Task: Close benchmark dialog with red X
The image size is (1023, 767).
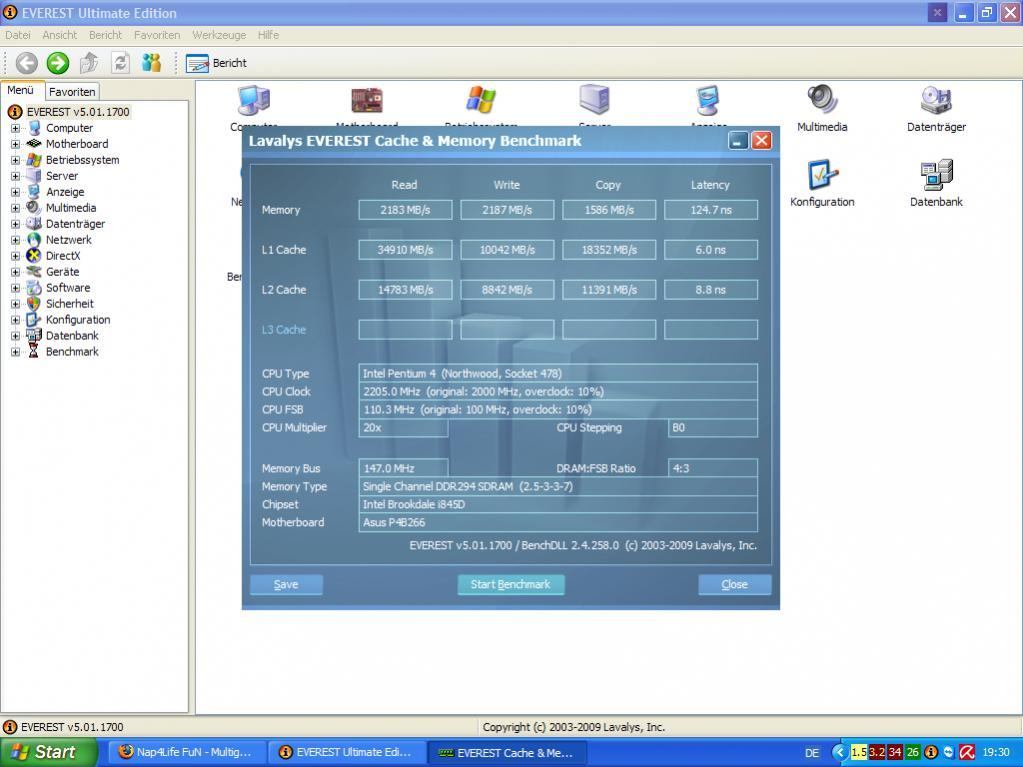Action: 761,140
